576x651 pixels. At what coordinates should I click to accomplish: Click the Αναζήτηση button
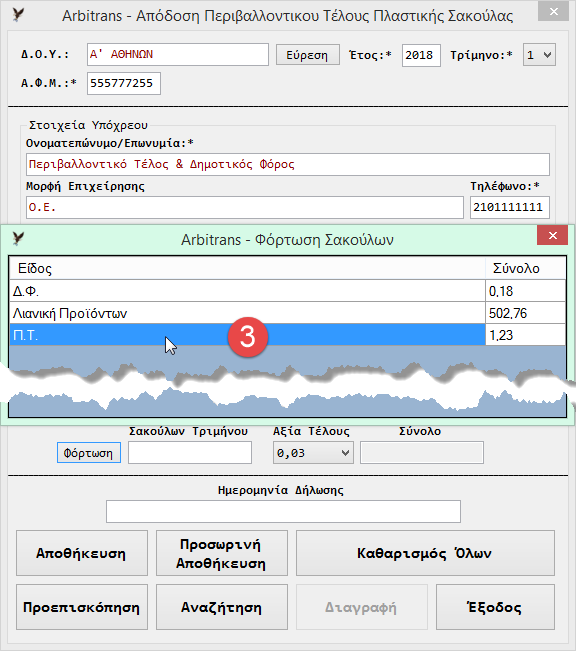pos(221,607)
